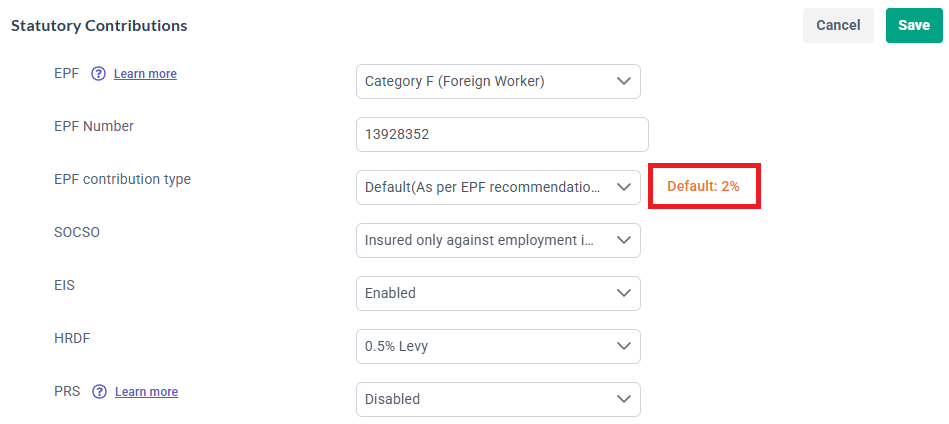This screenshot has width=949, height=424.
Task: Open the EPF Learn more link
Action: (145, 74)
